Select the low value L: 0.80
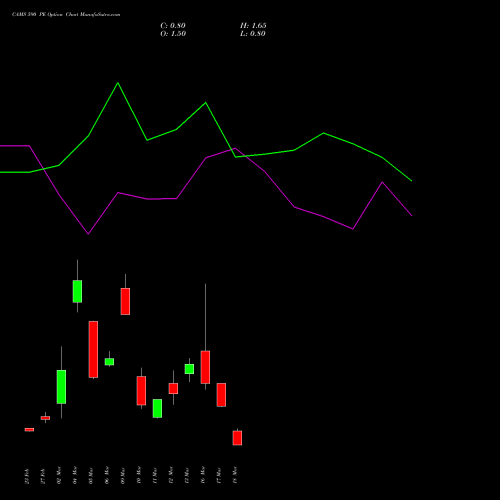The height and width of the screenshot is (500, 500). pyautogui.click(x=253, y=34)
